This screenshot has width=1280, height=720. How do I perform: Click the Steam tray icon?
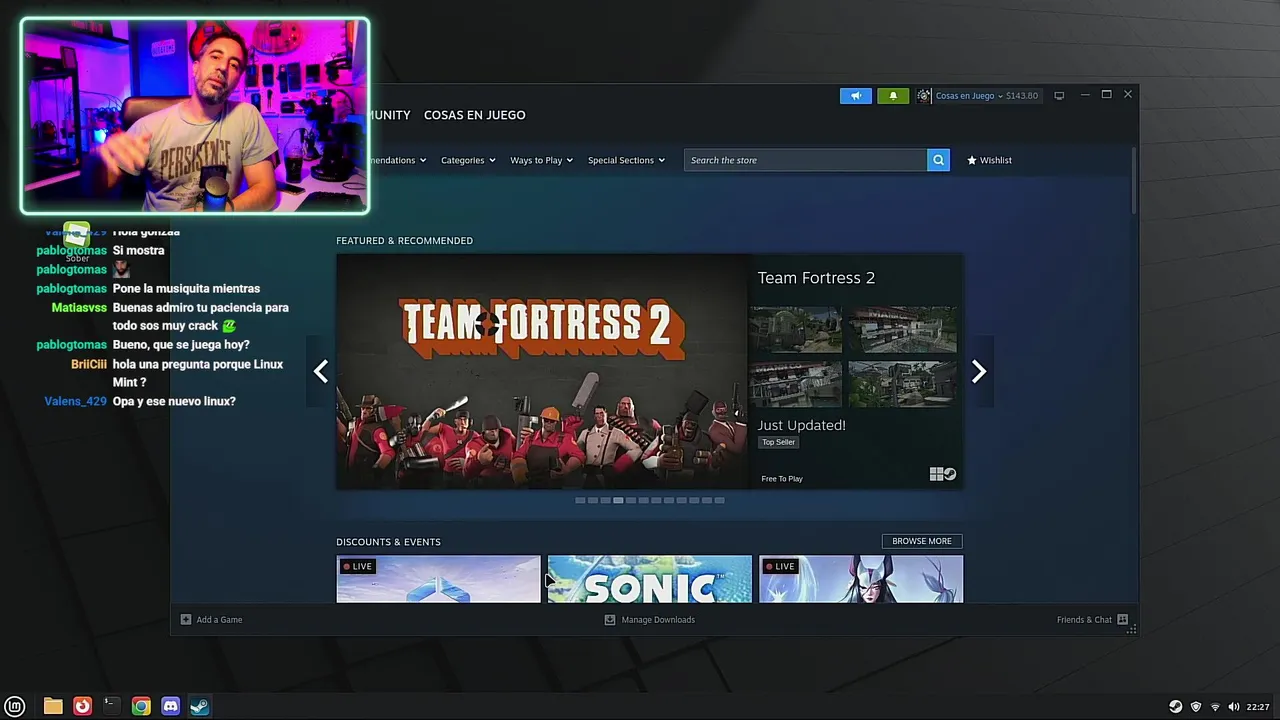point(1176,707)
